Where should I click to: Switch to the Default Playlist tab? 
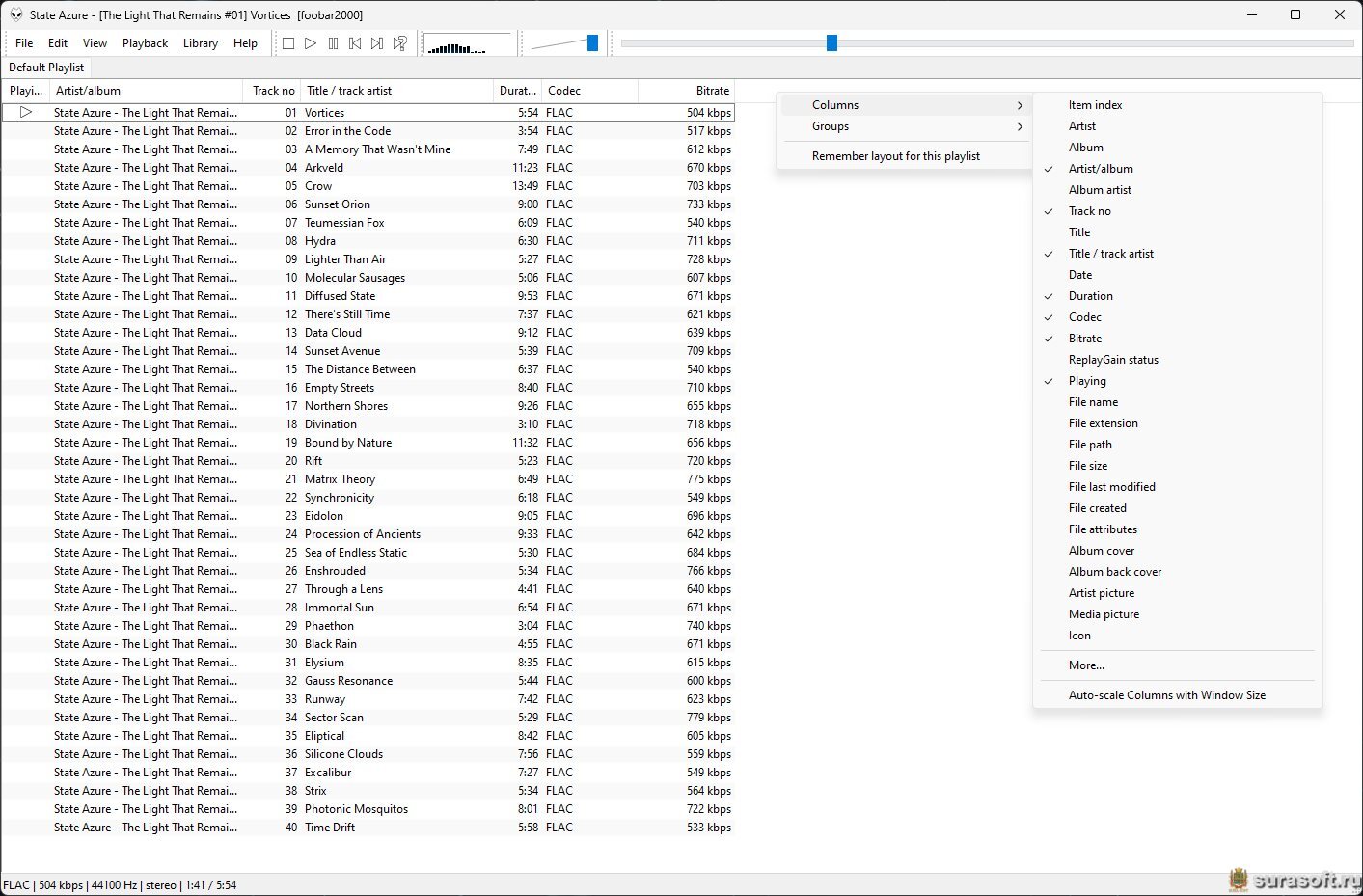46,68
